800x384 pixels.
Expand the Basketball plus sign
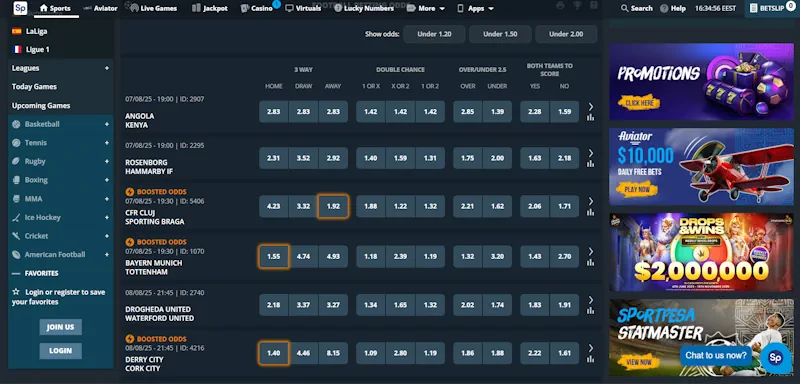pyautogui.click(x=107, y=124)
